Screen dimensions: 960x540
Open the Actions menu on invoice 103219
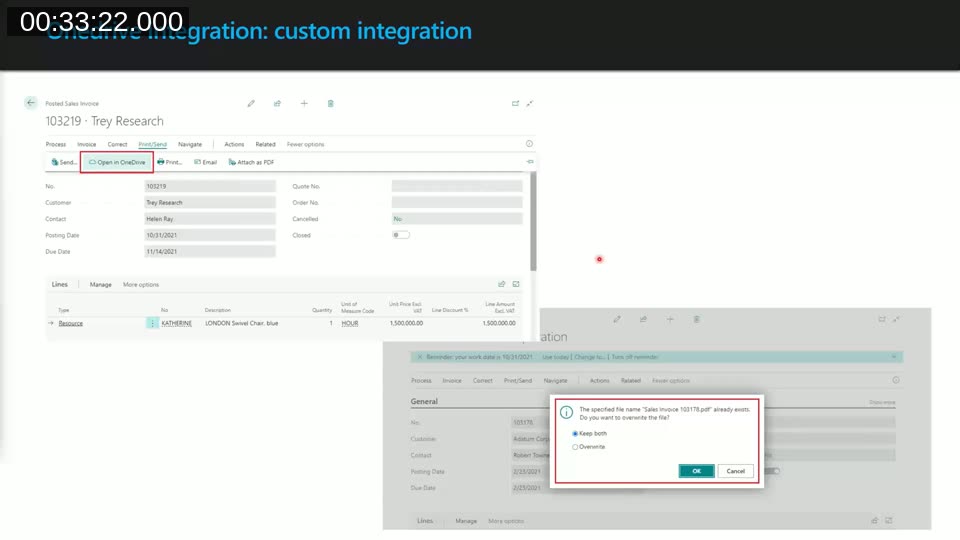[234, 144]
